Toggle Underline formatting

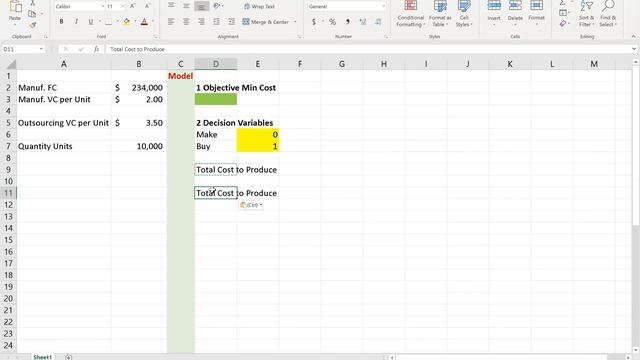91,22
